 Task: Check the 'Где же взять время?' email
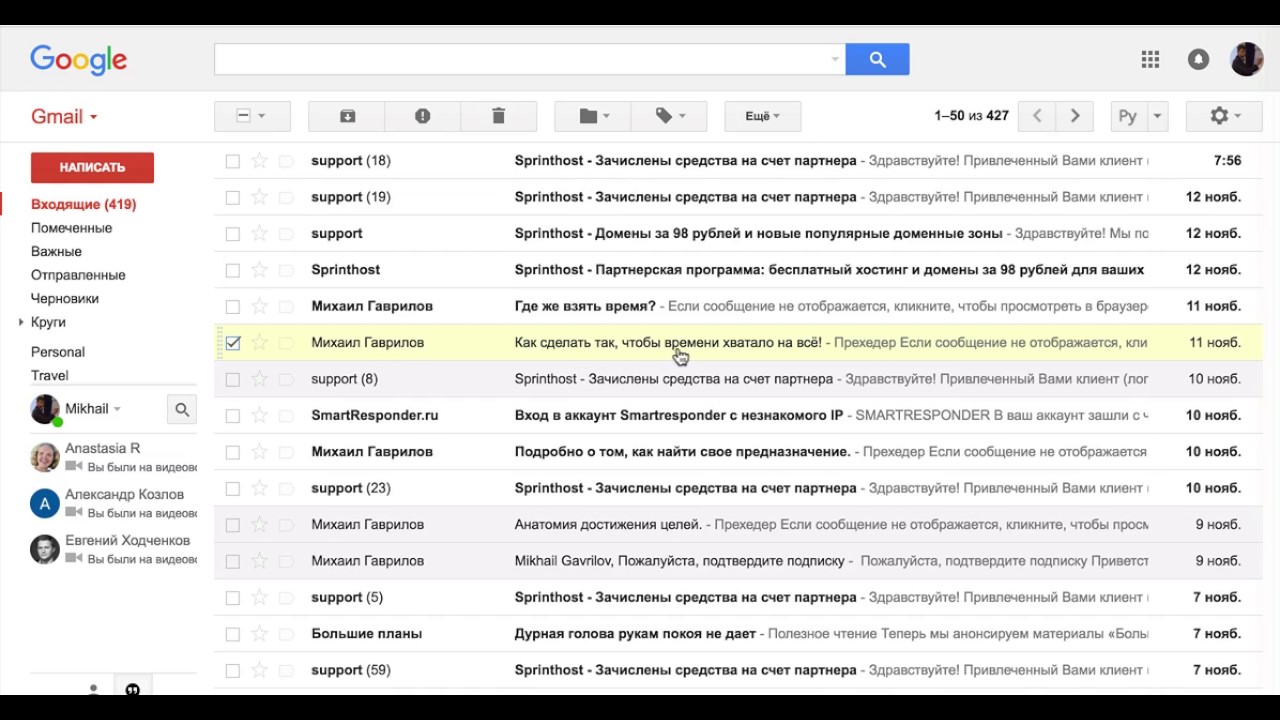pyautogui.click(x=233, y=306)
